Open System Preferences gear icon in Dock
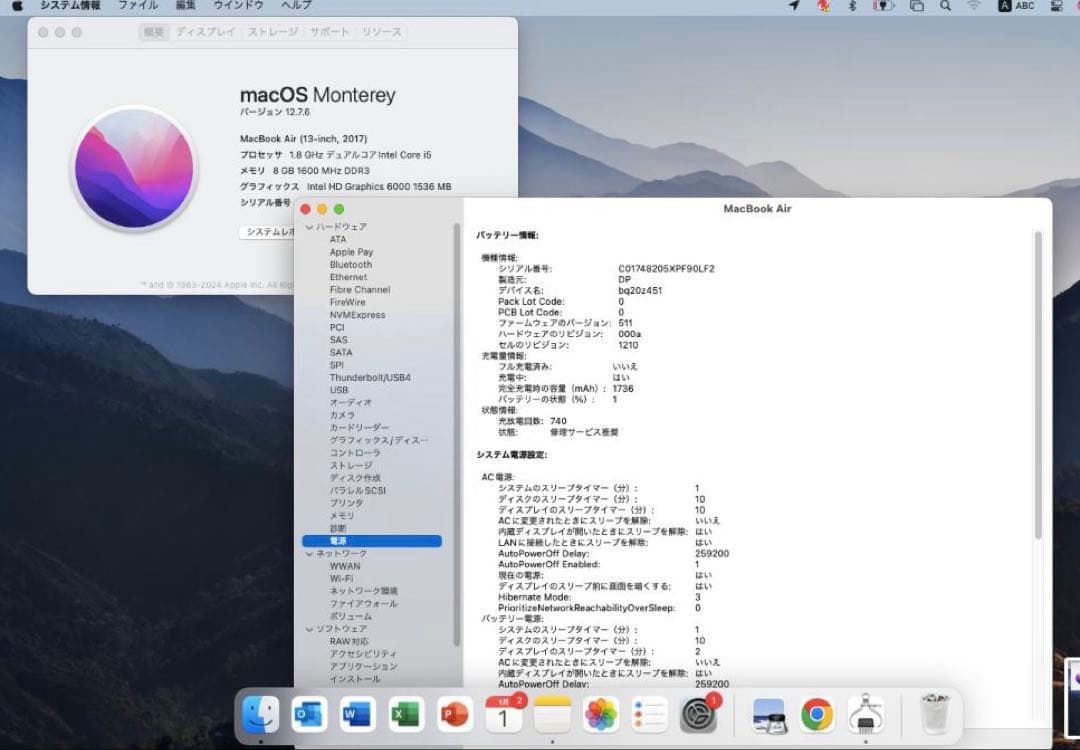The height and width of the screenshot is (750, 1080). tap(698, 715)
